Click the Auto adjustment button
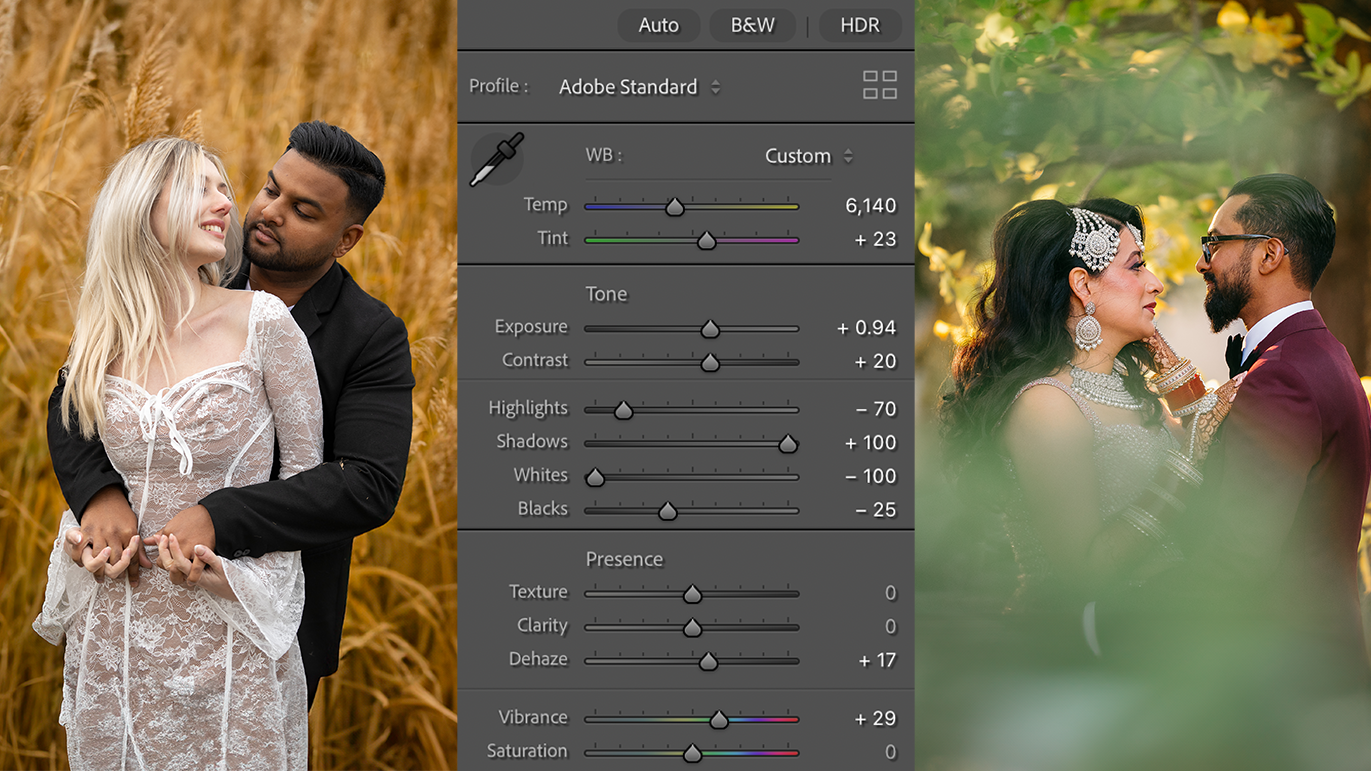This screenshot has width=1371, height=771. [659, 25]
